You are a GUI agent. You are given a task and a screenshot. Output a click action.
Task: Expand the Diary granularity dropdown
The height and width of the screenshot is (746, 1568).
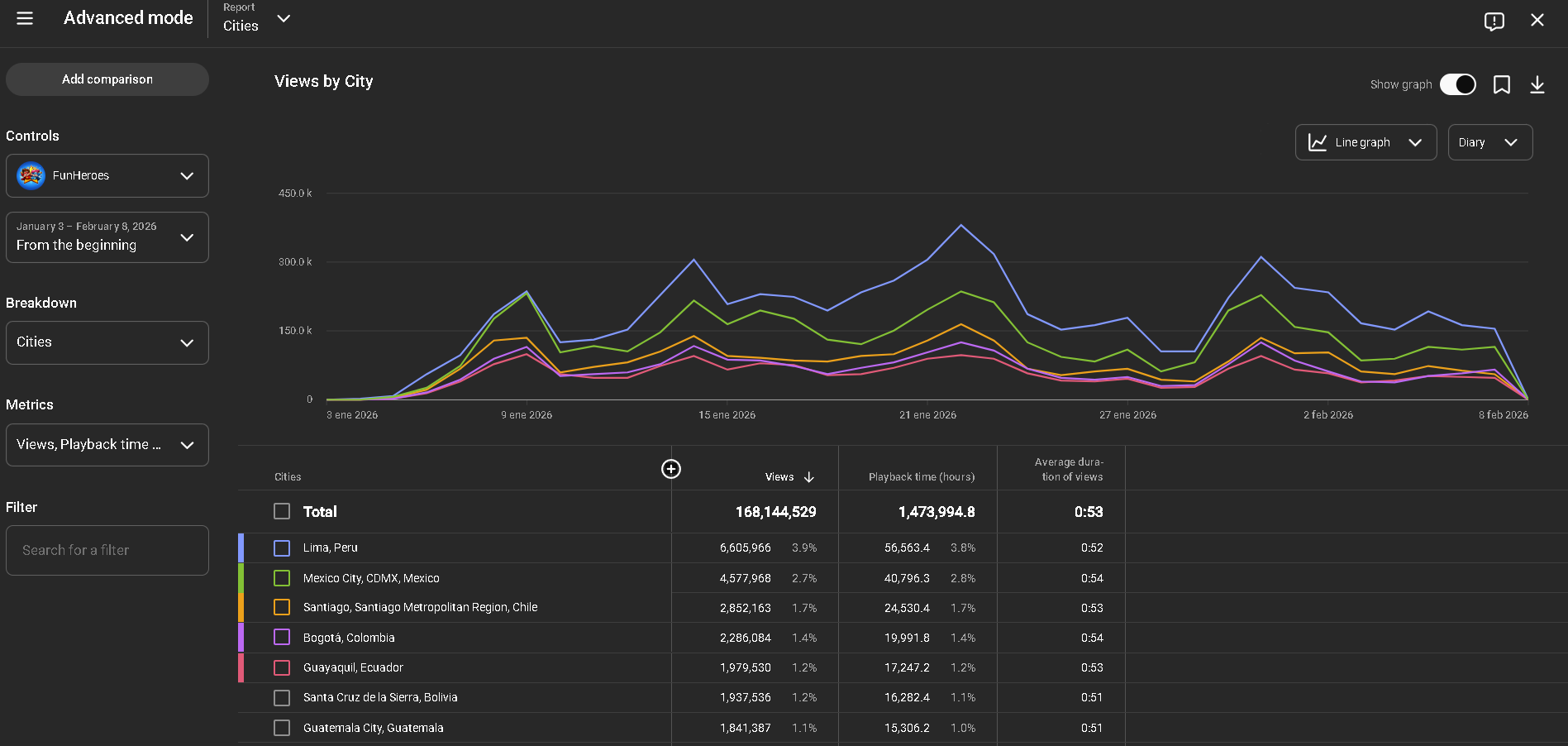(1489, 142)
